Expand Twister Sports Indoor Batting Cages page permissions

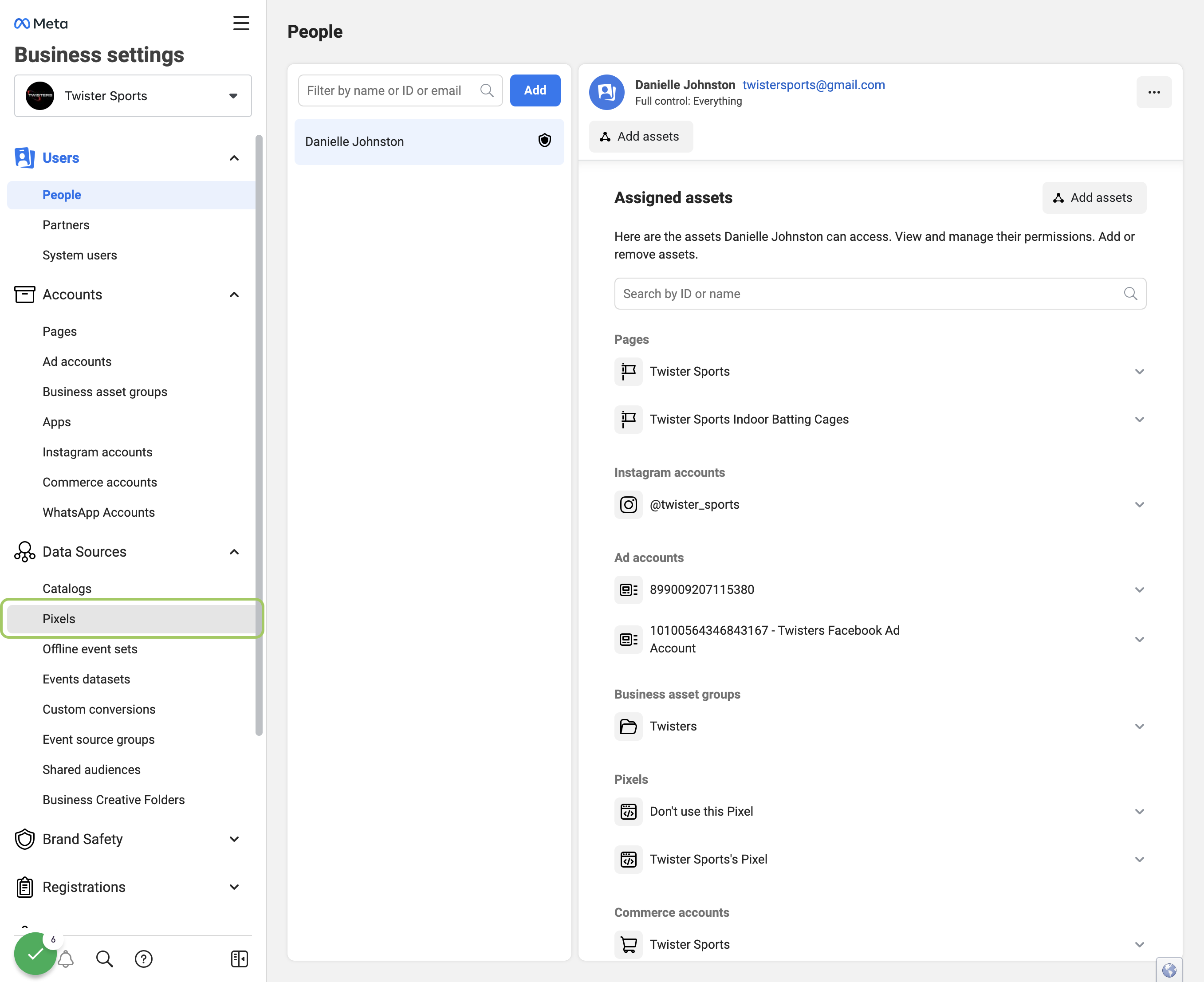point(1140,420)
